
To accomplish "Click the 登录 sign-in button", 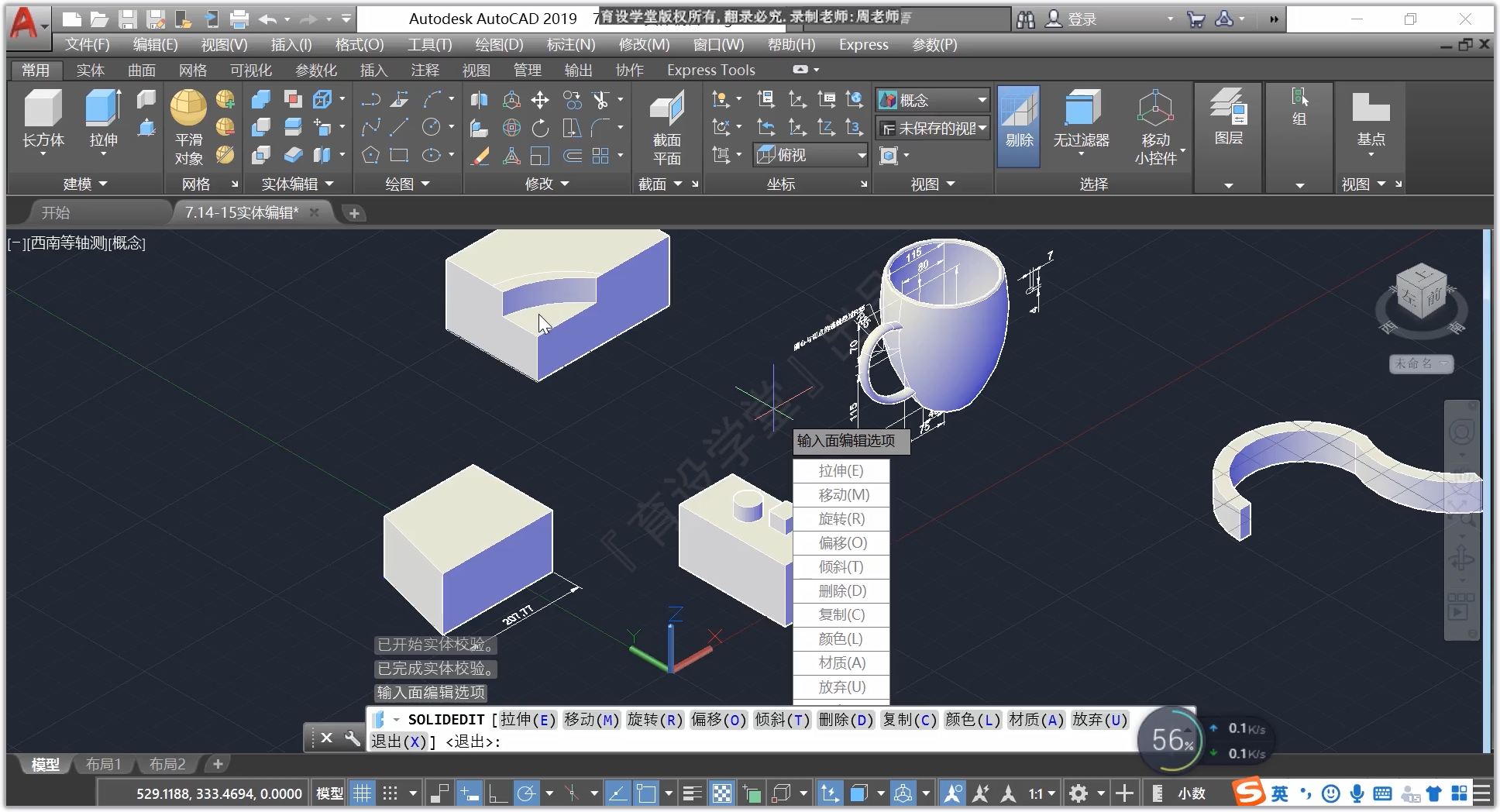I will [x=1072, y=19].
